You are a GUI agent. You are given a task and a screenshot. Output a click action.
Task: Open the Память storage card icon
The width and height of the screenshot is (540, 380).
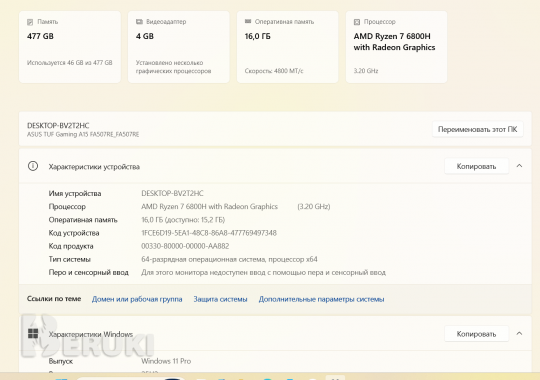click(30, 22)
